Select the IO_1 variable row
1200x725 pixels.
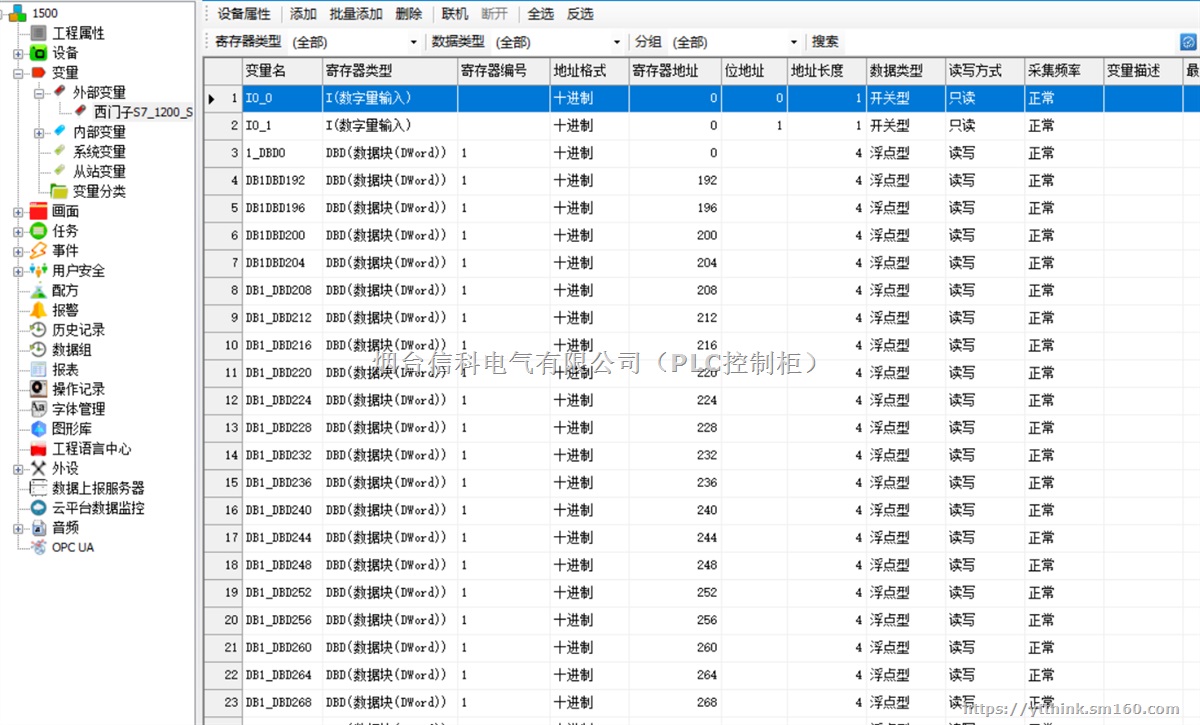click(x=270, y=125)
